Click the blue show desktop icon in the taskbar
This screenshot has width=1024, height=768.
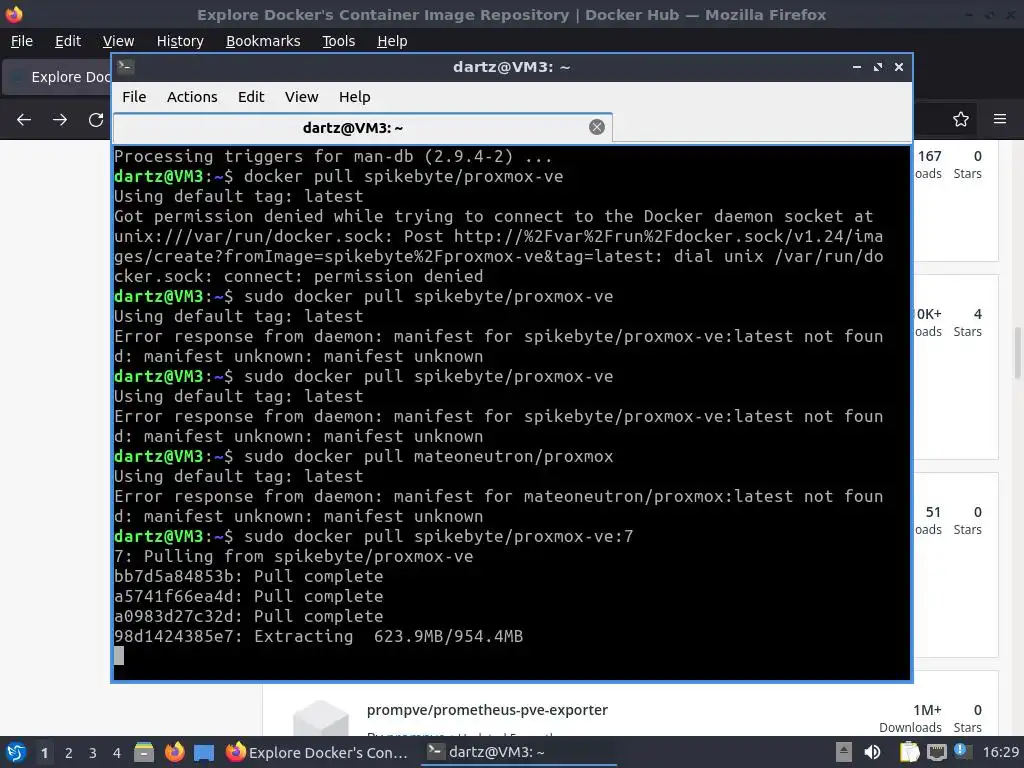(x=204, y=753)
